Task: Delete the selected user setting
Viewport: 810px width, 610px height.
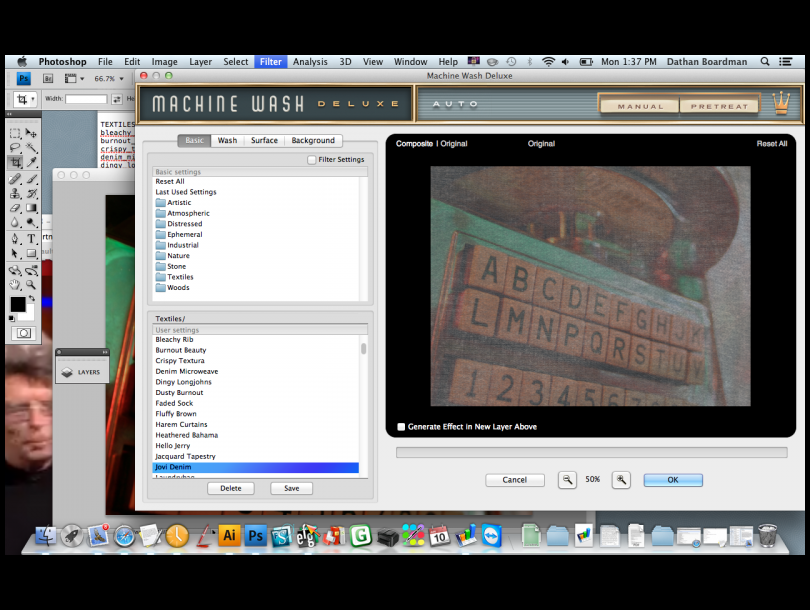Action: (x=230, y=488)
